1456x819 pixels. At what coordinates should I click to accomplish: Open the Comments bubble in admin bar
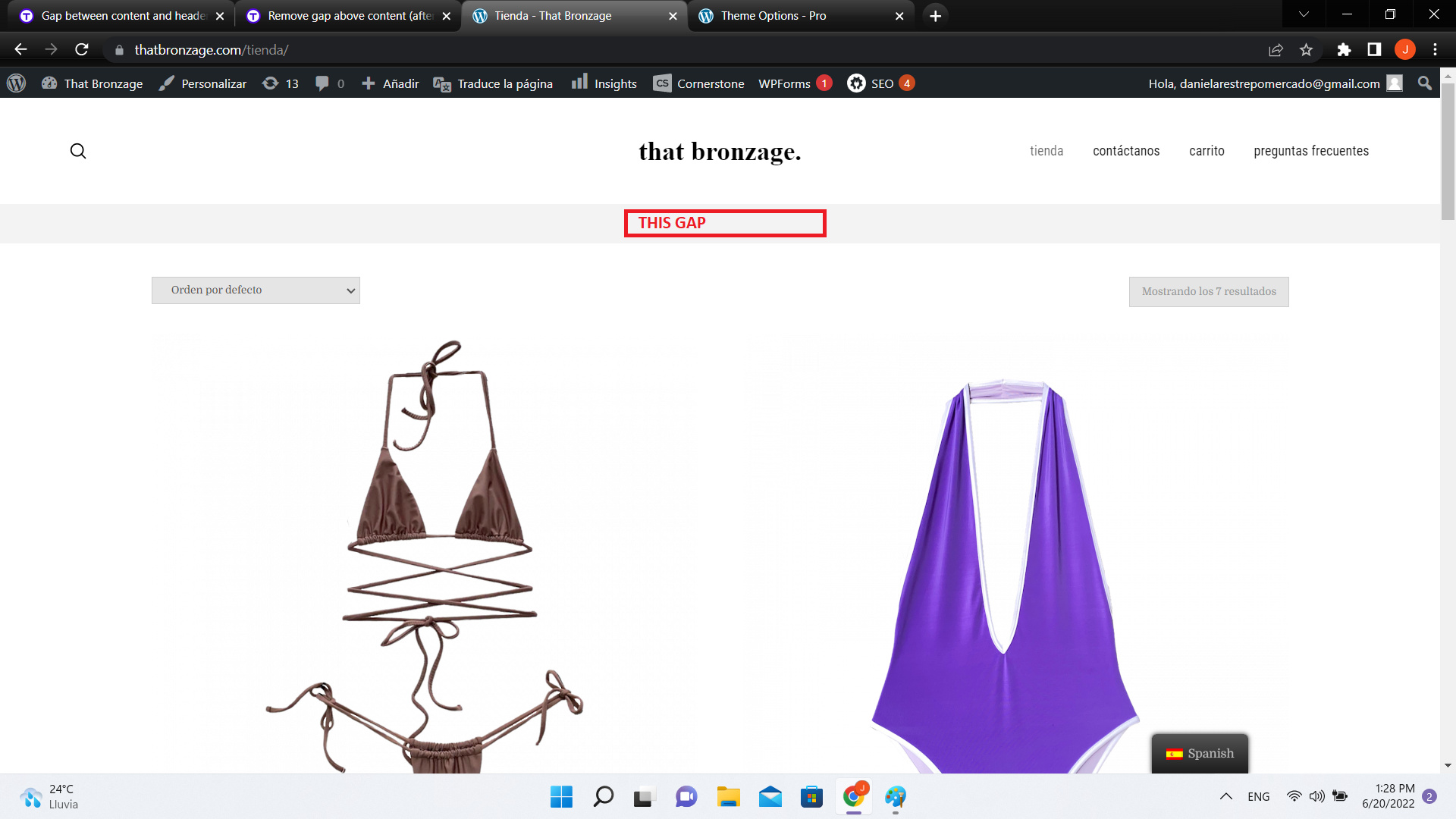330,83
